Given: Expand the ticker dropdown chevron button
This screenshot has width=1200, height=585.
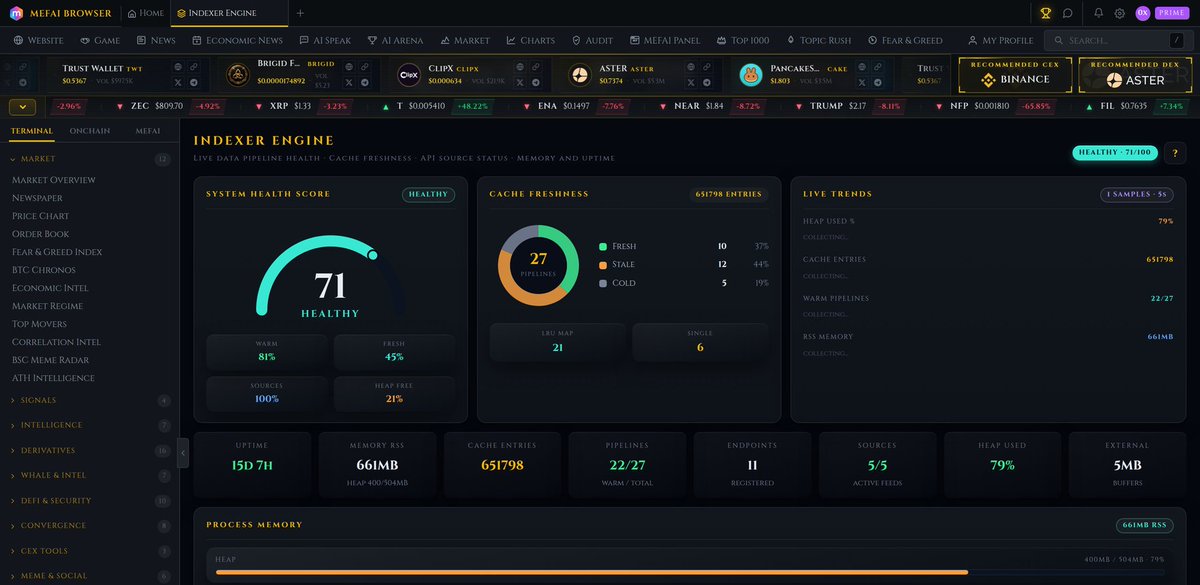Looking at the screenshot, I should click(x=22, y=106).
